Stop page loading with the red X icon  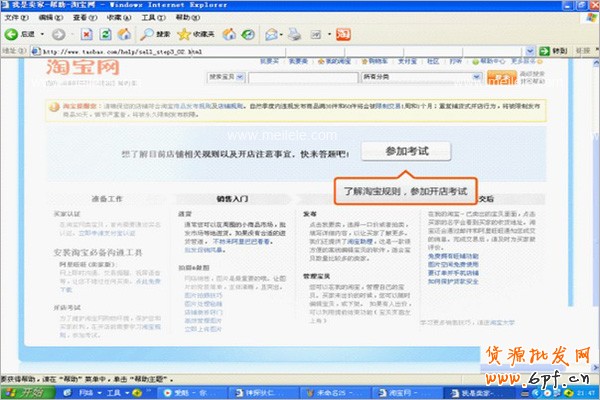(86, 34)
